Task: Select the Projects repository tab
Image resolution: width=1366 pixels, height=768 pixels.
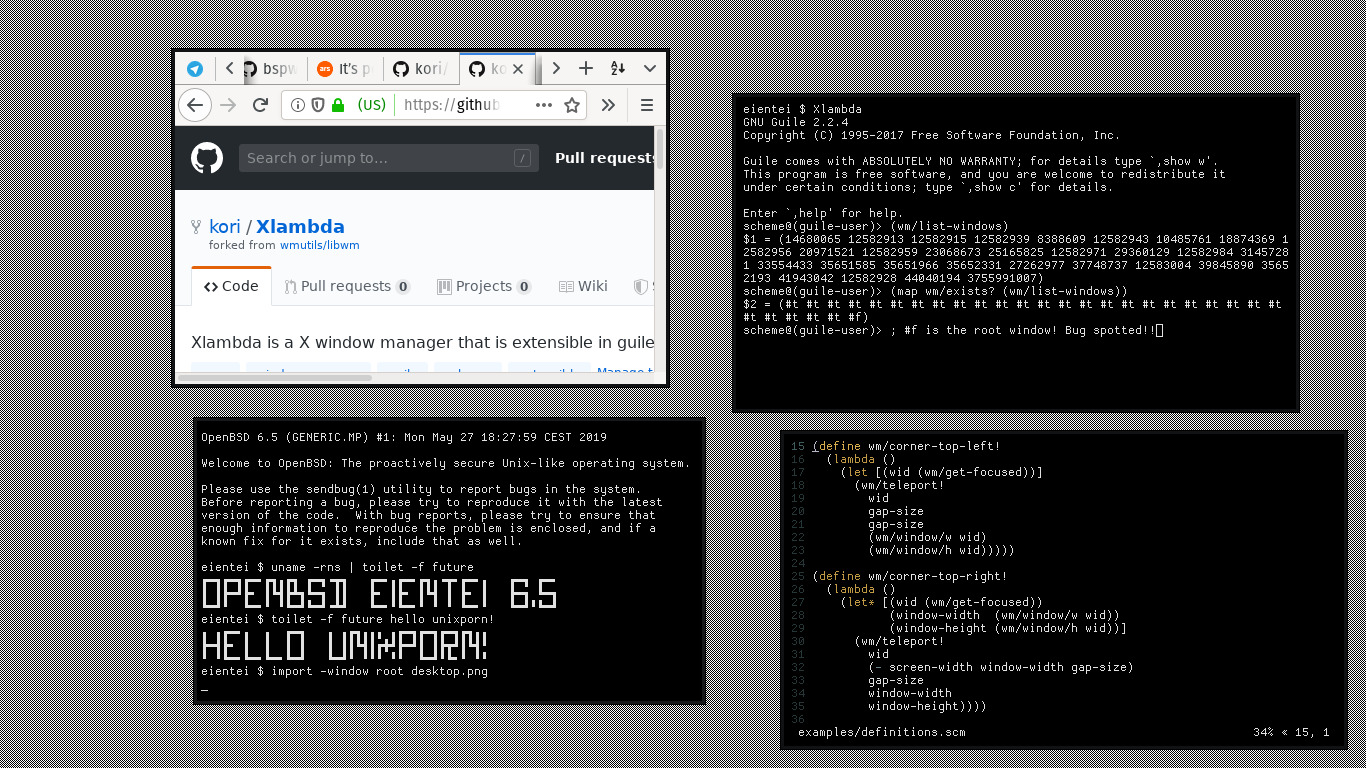Action: click(484, 286)
